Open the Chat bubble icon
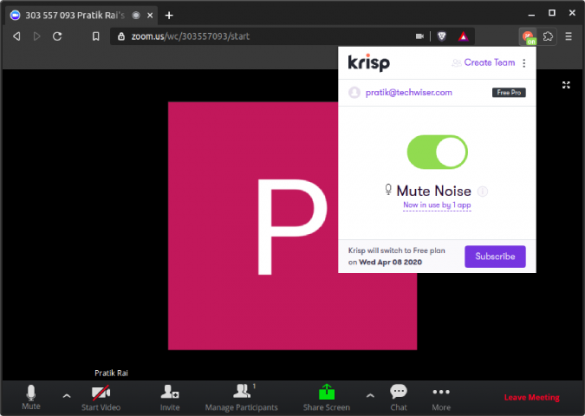The height and width of the screenshot is (416, 585). pyautogui.click(x=398, y=391)
